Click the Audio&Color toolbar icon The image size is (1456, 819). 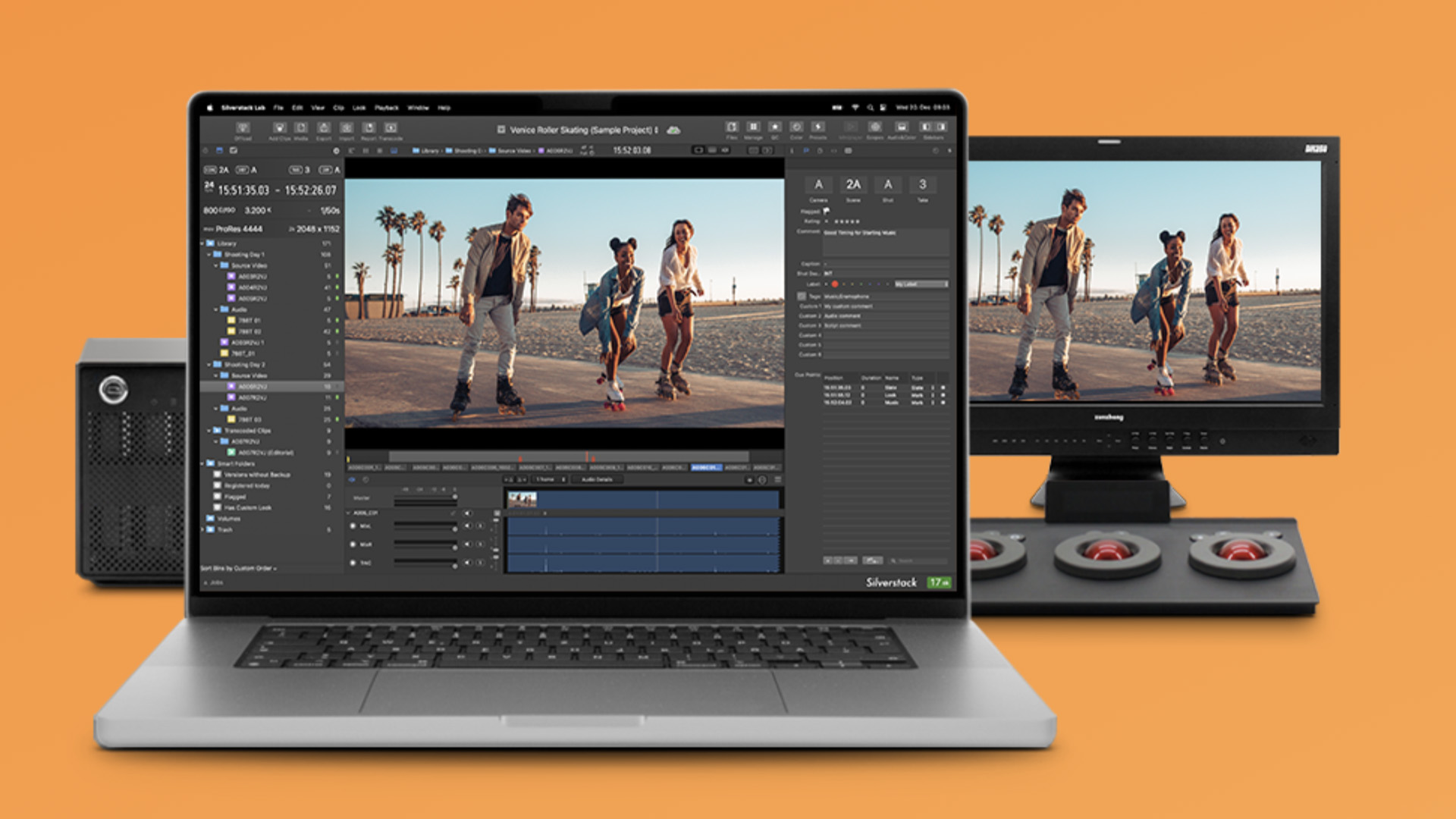click(x=902, y=127)
